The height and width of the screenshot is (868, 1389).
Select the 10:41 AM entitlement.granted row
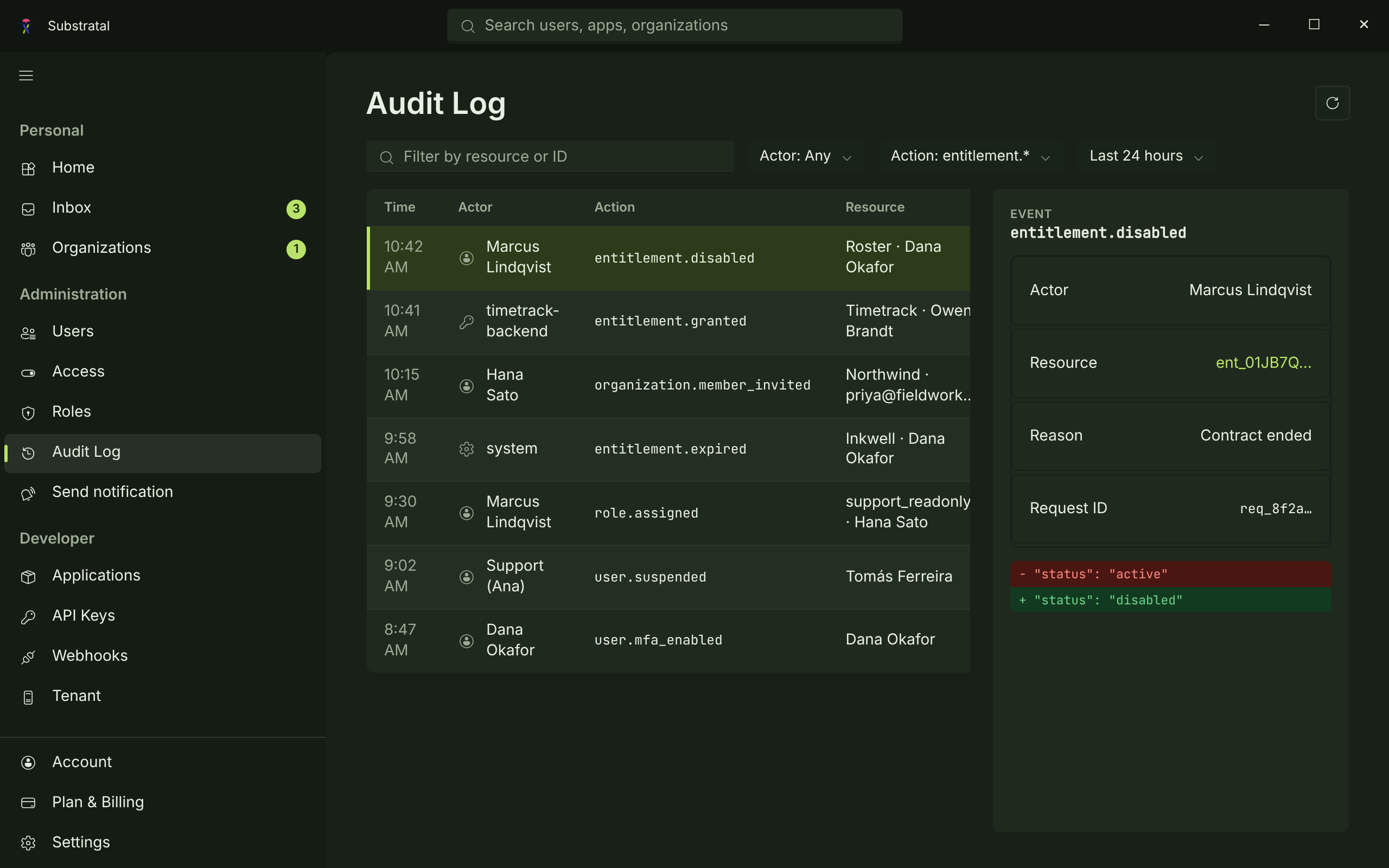tap(668, 322)
